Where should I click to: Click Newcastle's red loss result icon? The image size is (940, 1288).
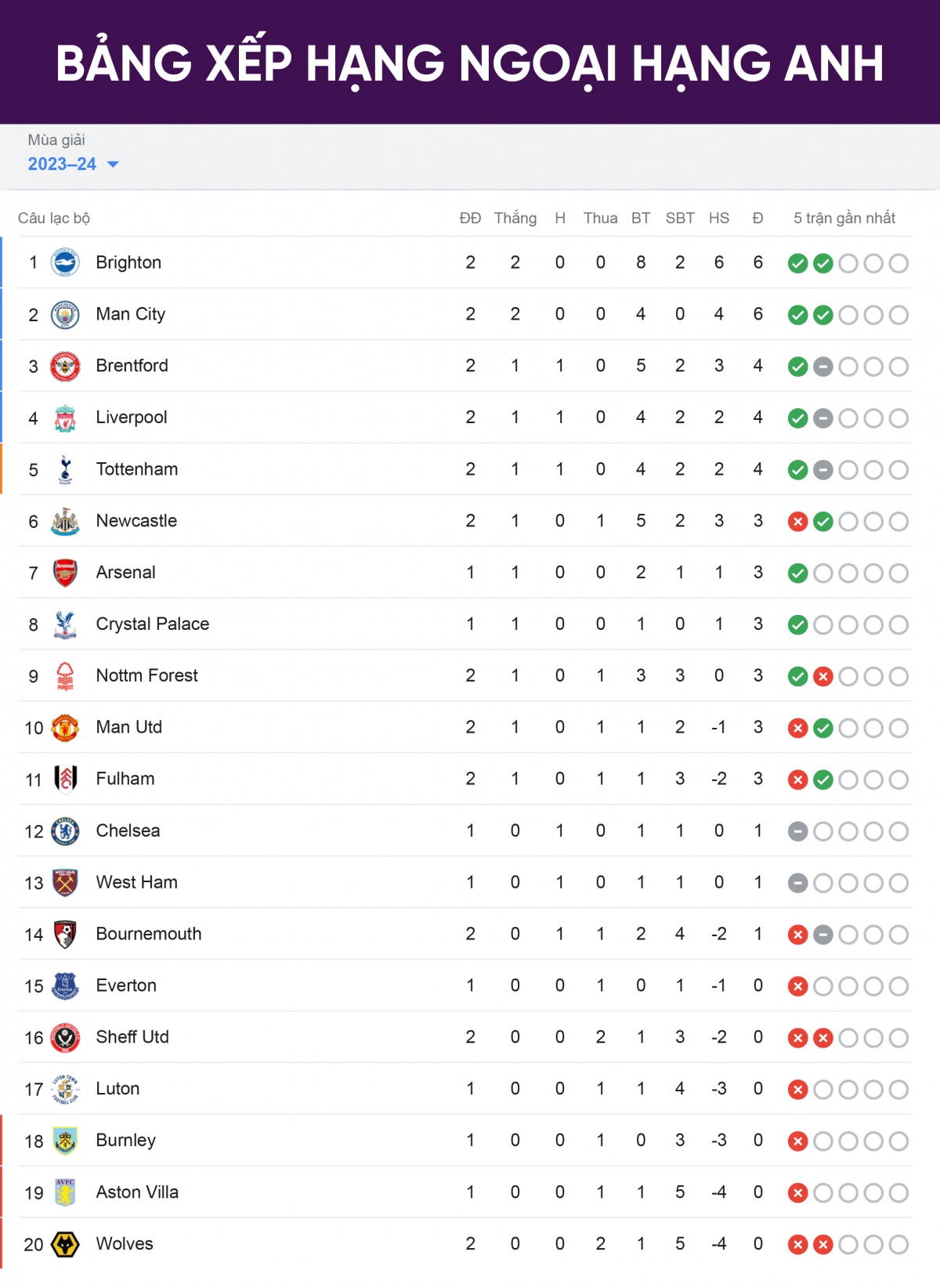pos(797,522)
